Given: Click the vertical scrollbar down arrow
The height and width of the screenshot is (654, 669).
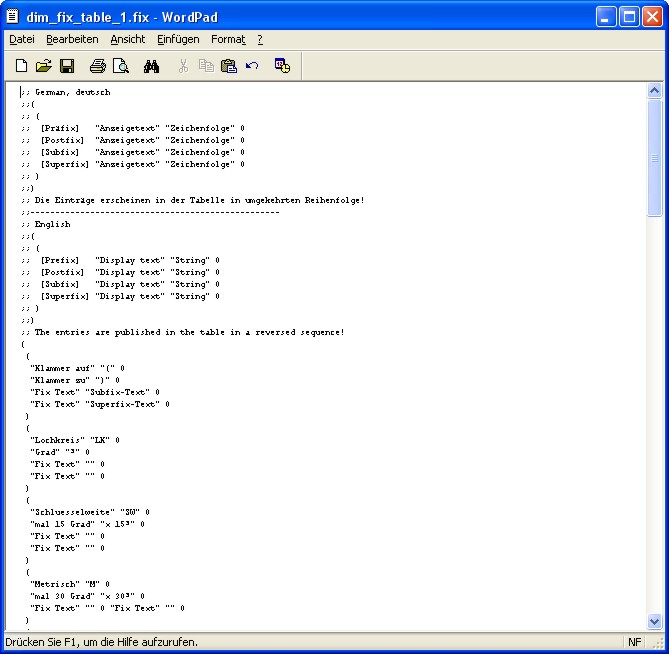Looking at the screenshot, I should click(655, 621).
